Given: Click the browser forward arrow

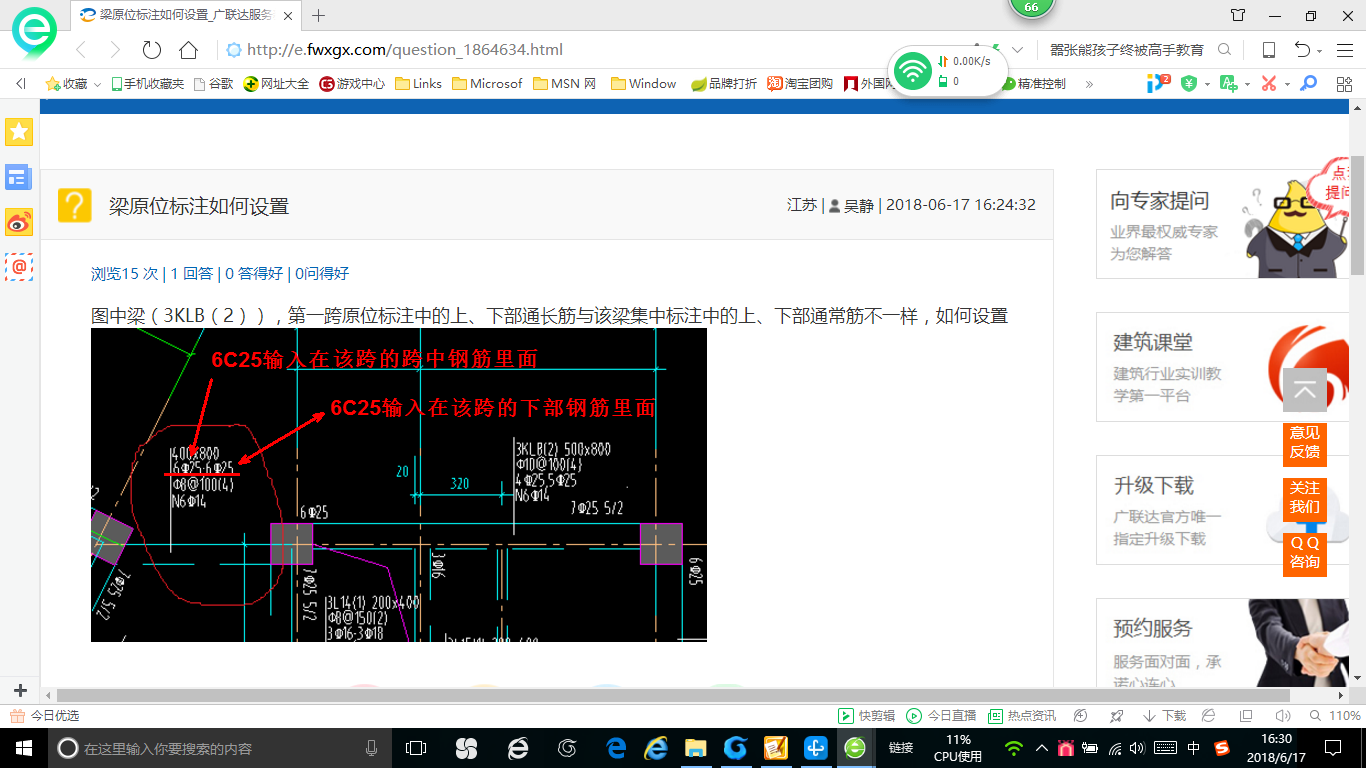Looking at the screenshot, I should [115, 50].
